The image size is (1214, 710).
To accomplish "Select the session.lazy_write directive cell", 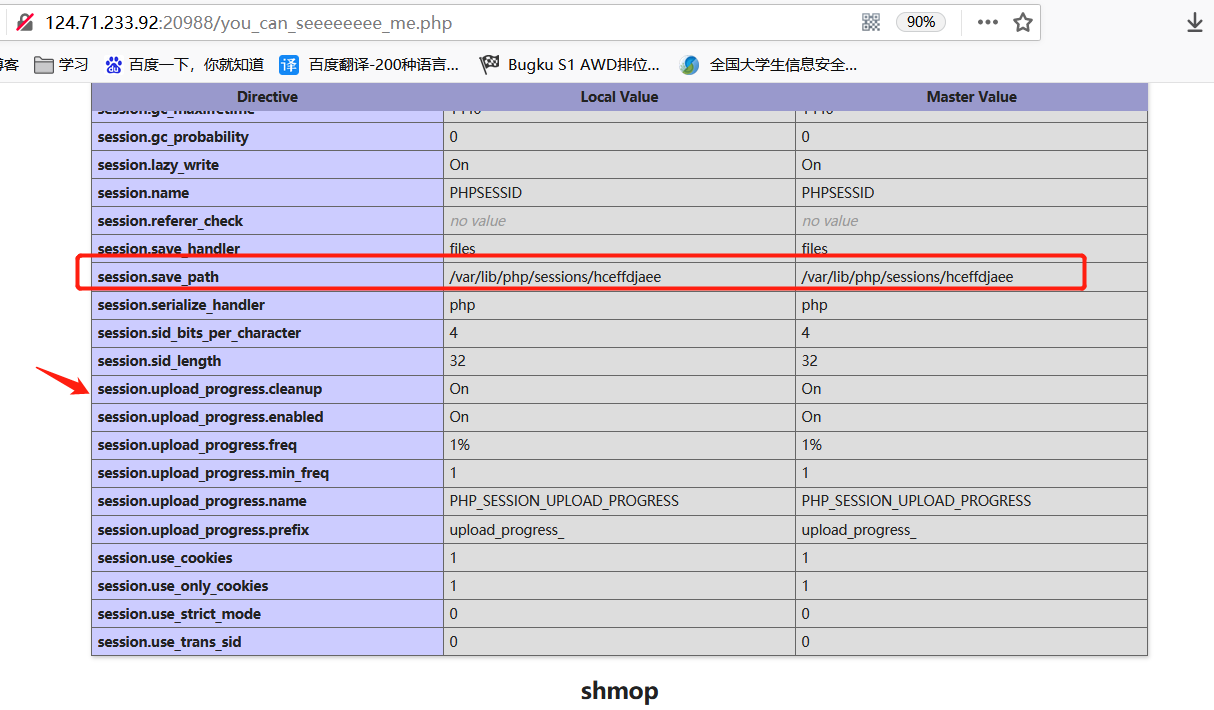I will point(267,165).
